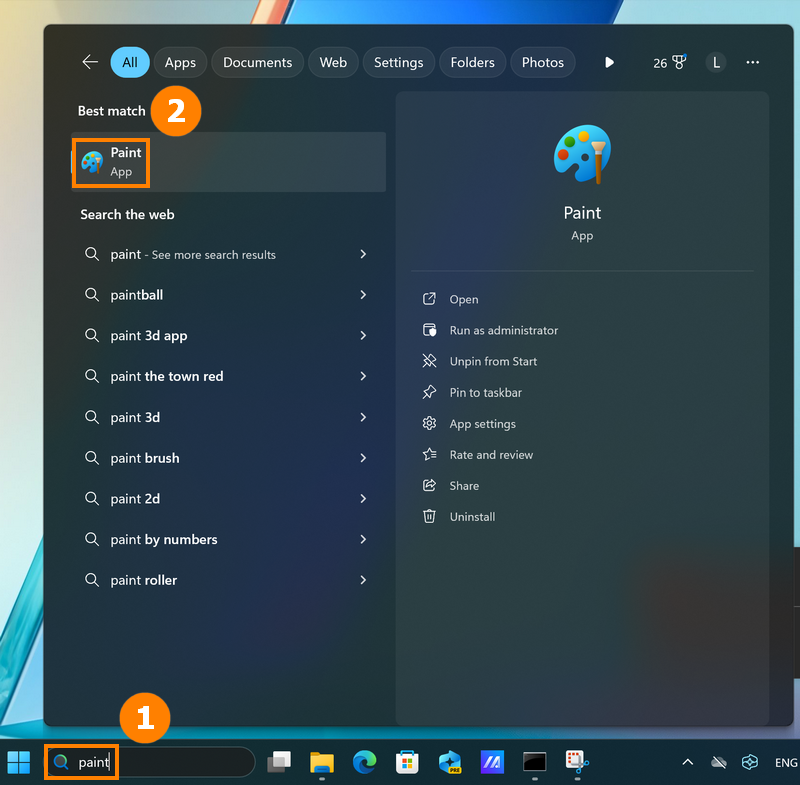Open the three-dots options menu

tap(753, 62)
